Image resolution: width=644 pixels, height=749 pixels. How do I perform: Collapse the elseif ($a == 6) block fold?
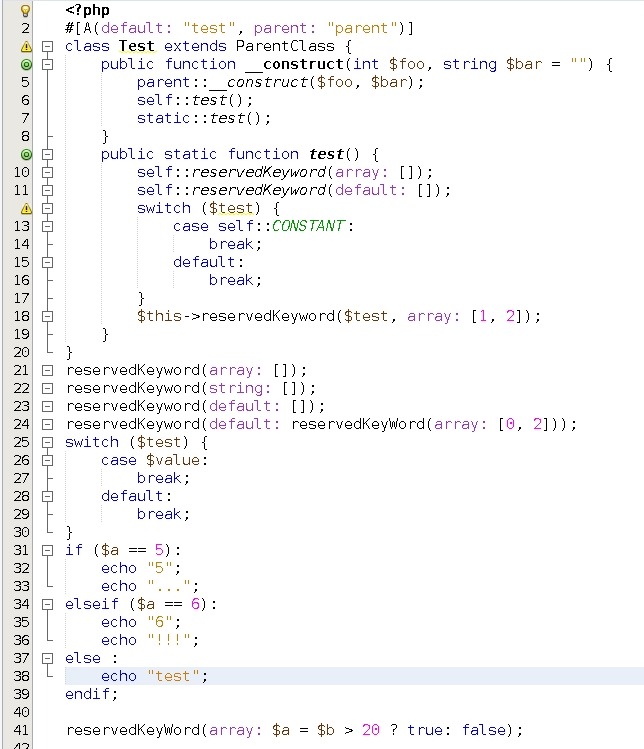(x=47, y=604)
